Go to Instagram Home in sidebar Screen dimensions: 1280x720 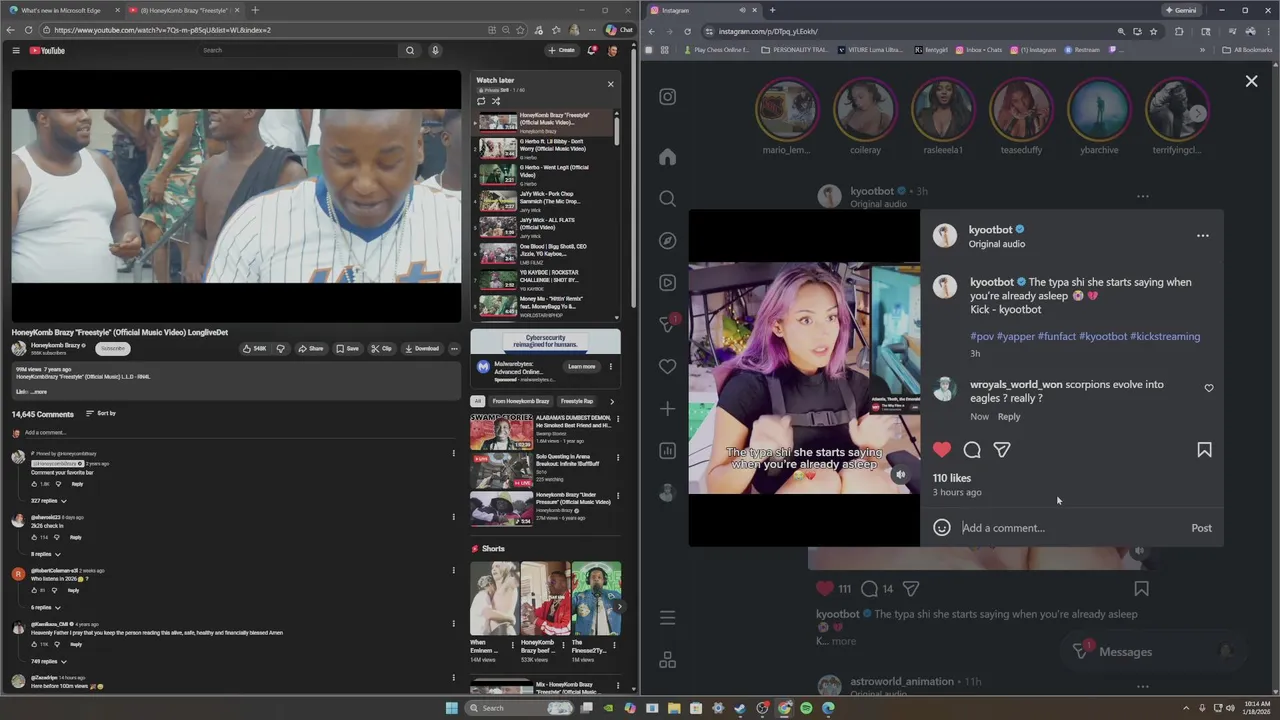coord(667,157)
